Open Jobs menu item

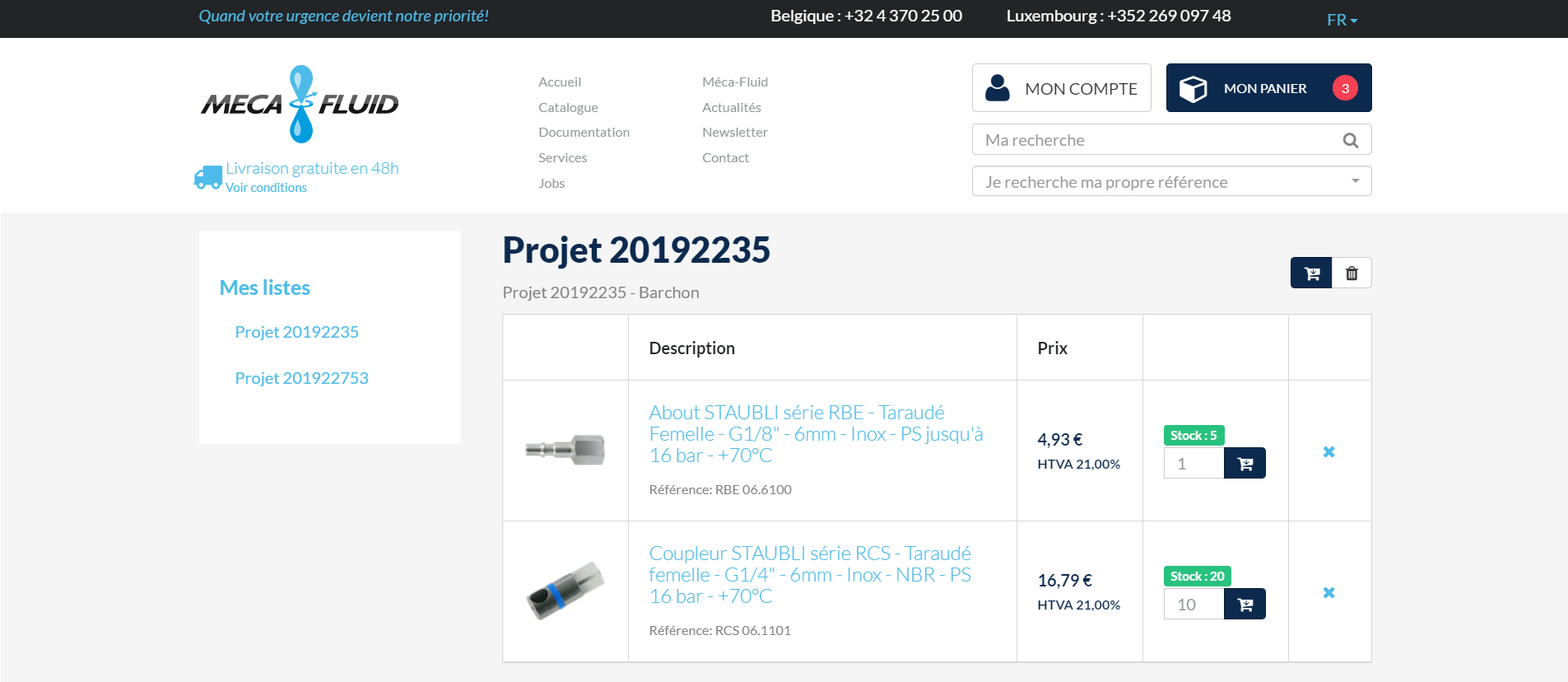point(551,183)
